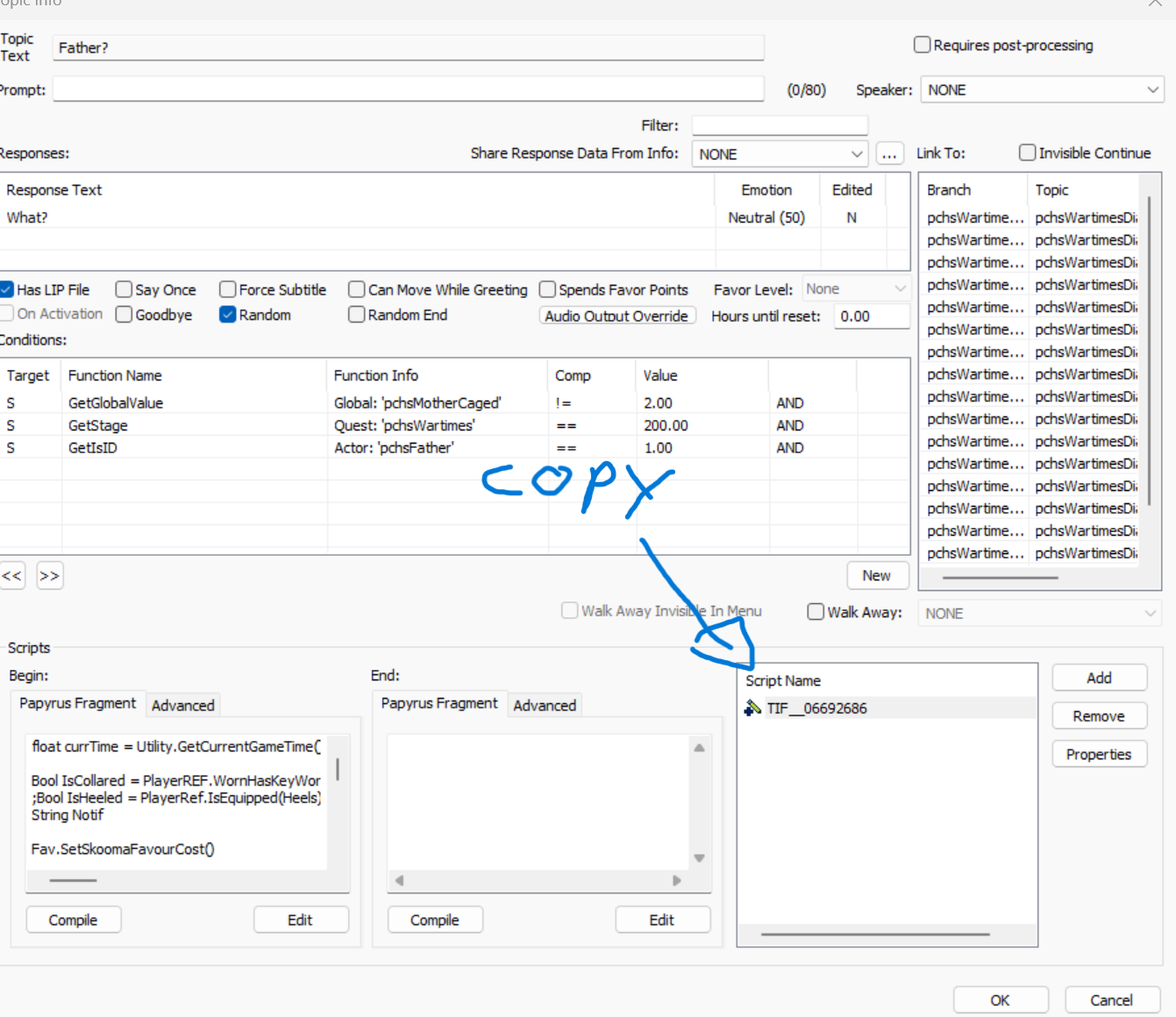
Task: Check the Walk Away option
Action: click(x=816, y=611)
